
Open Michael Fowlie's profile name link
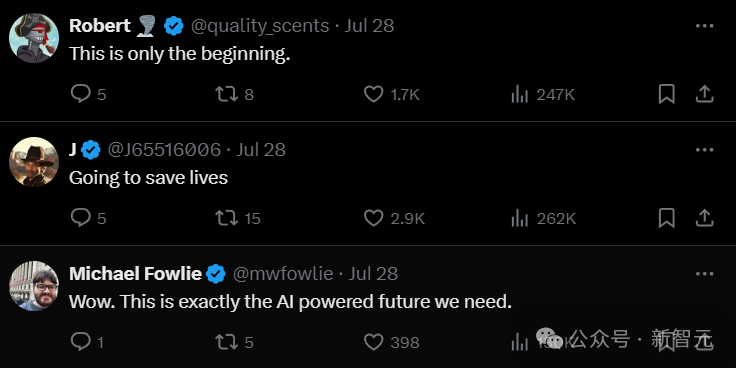pyautogui.click(x=135, y=274)
